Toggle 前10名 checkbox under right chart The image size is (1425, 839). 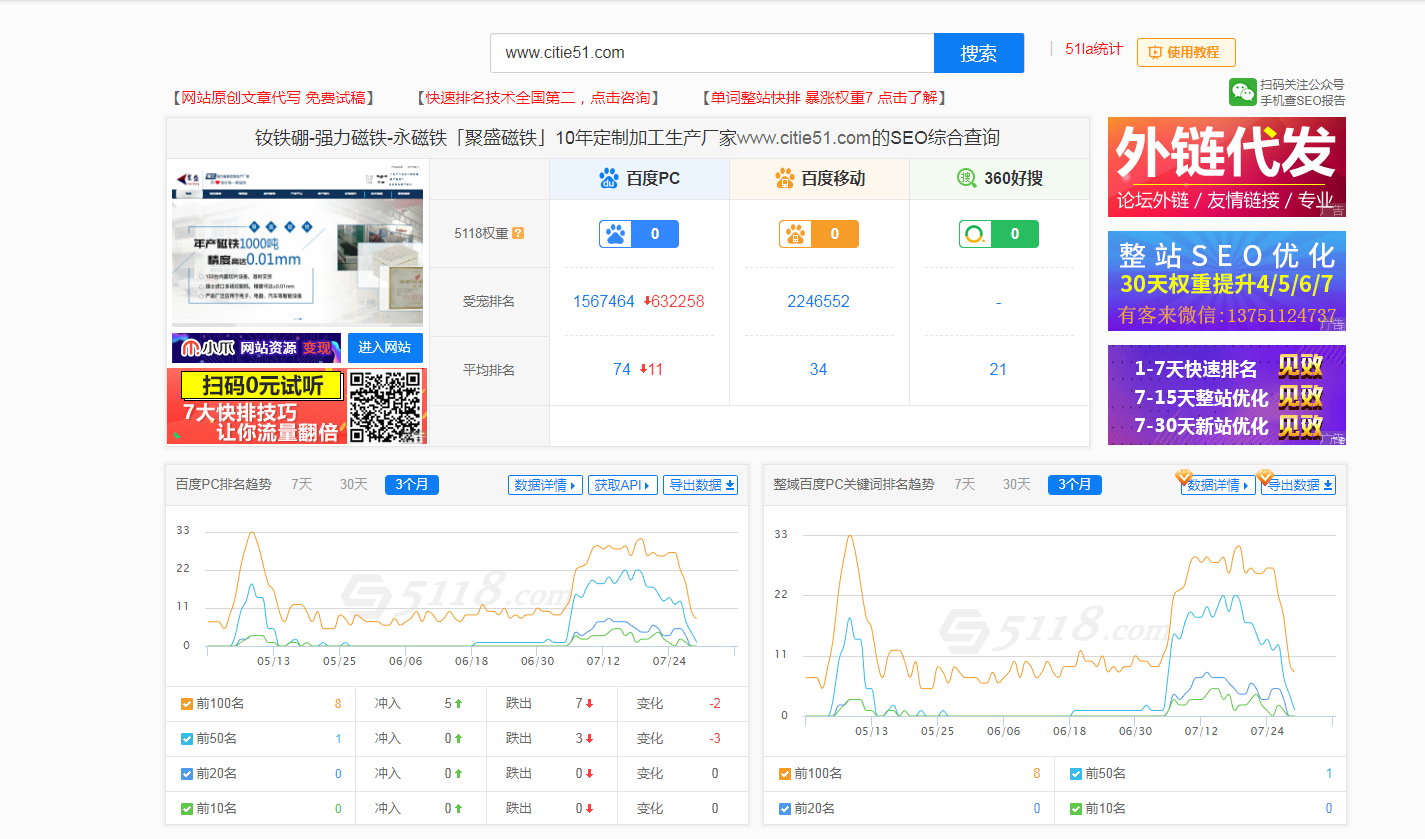point(1076,809)
